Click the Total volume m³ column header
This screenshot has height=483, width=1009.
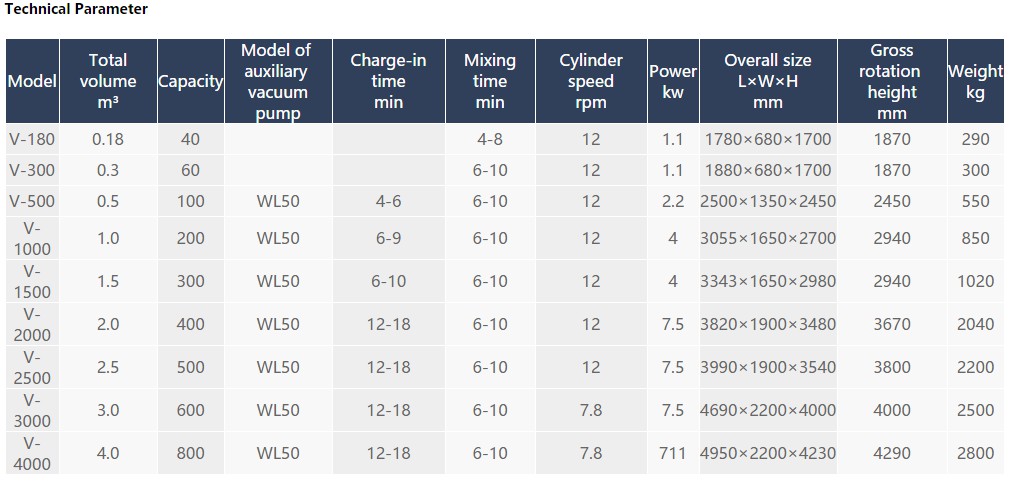pyautogui.click(x=108, y=81)
